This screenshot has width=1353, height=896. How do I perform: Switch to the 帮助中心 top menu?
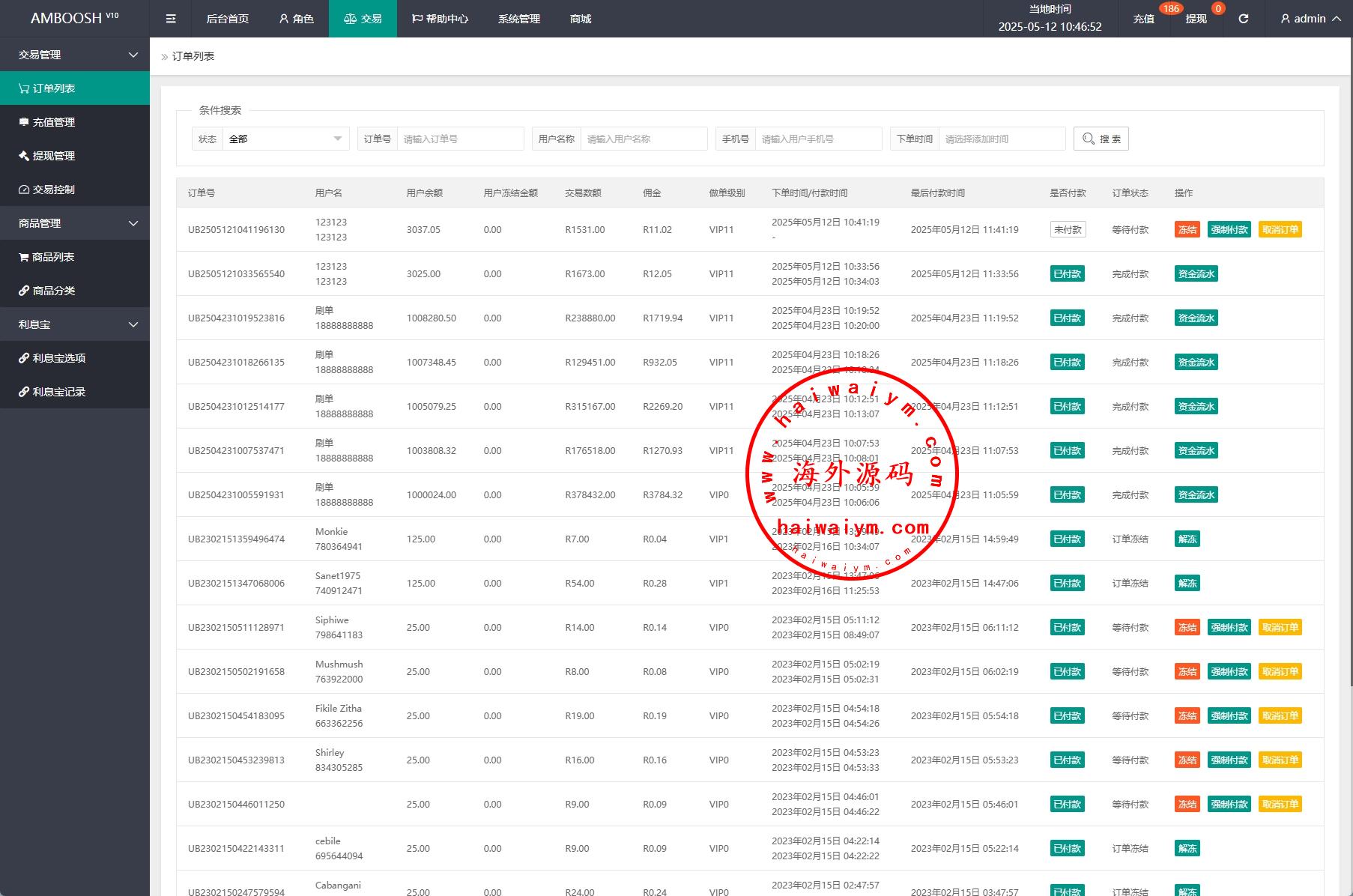[x=440, y=19]
